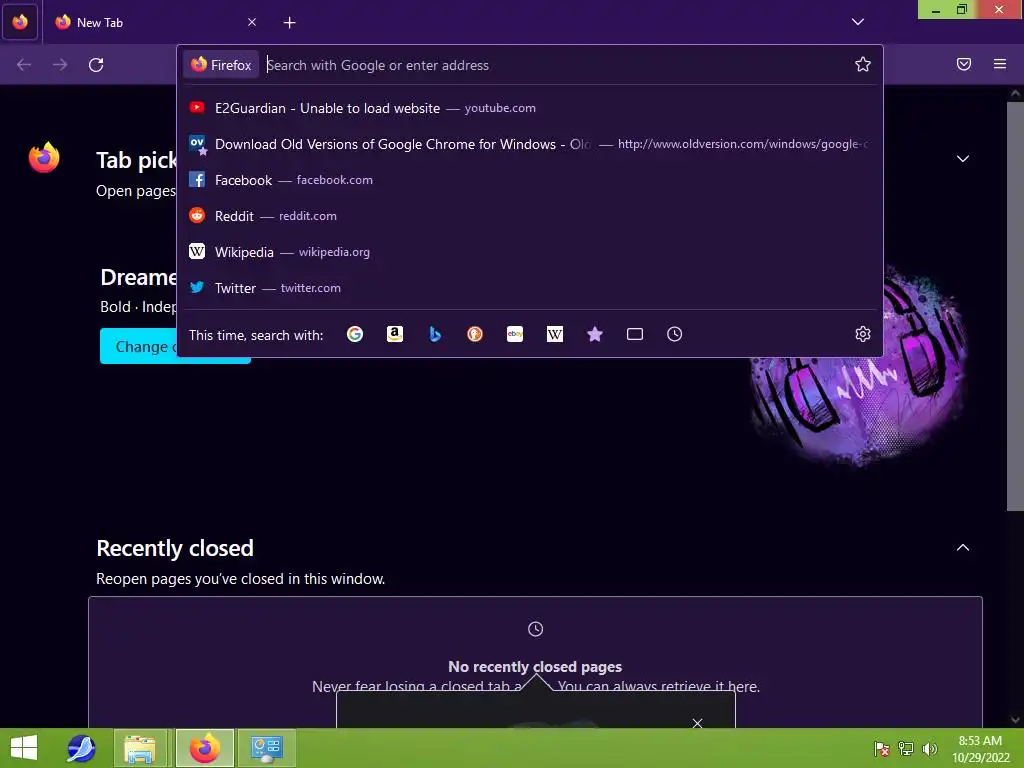Open the Control Panel taskbar icon
Viewport: 1024px width, 768px height.
[x=266, y=748]
